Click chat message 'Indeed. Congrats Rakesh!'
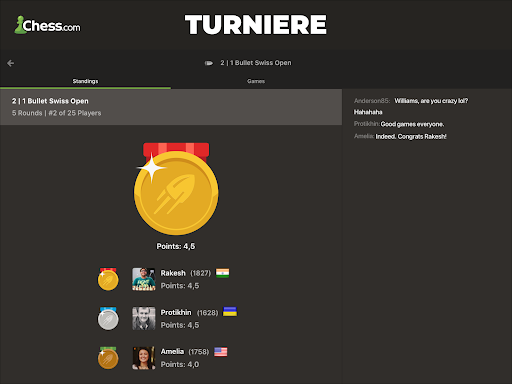The width and height of the screenshot is (512, 384). click(411, 136)
